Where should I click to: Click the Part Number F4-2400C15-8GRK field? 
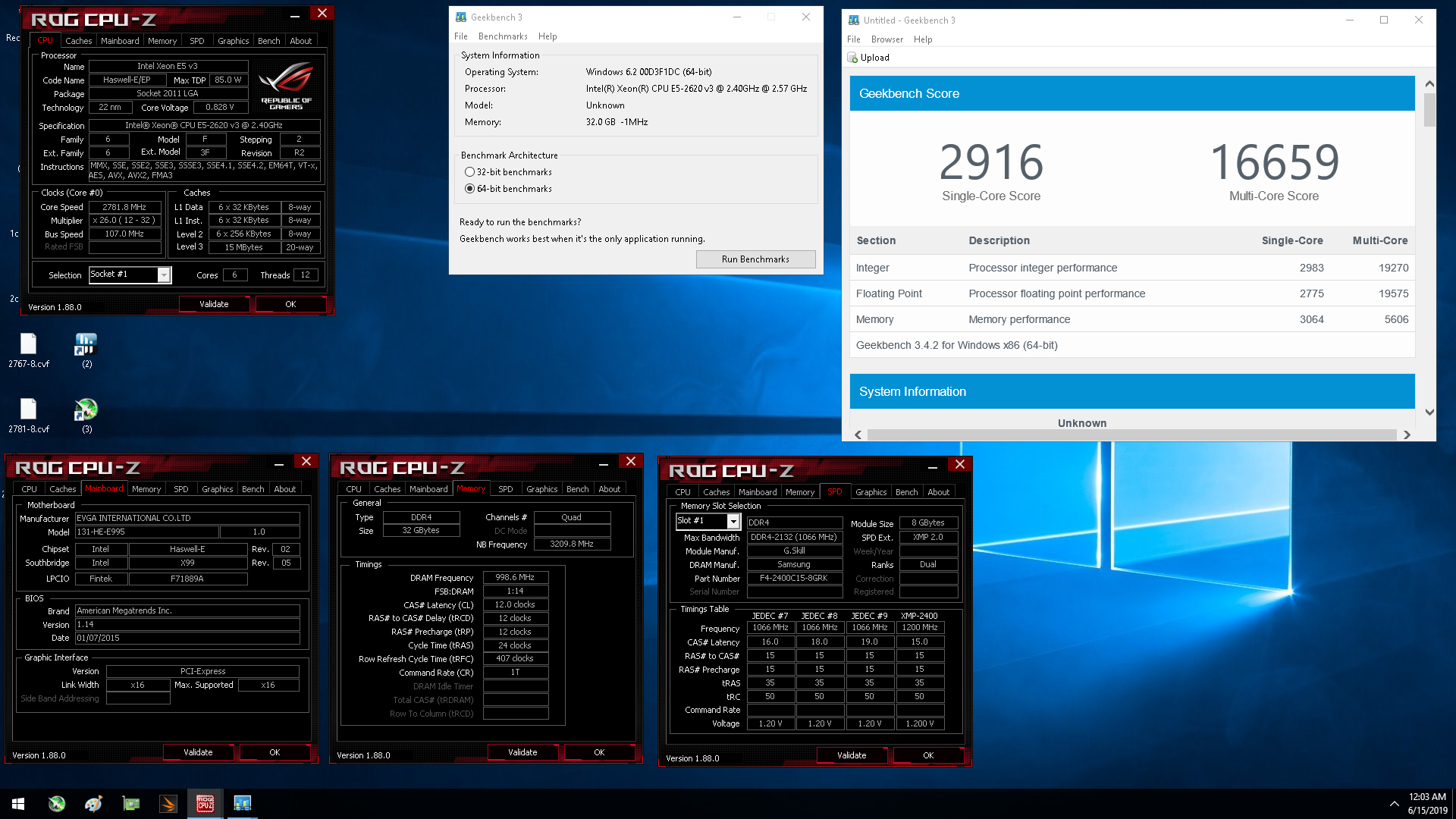(x=794, y=579)
